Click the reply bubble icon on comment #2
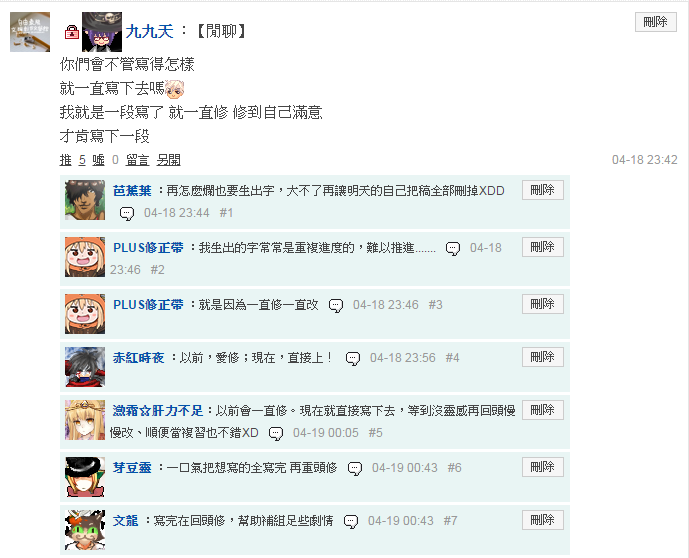The width and height of the screenshot is (689, 558). (x=453, y=249)
